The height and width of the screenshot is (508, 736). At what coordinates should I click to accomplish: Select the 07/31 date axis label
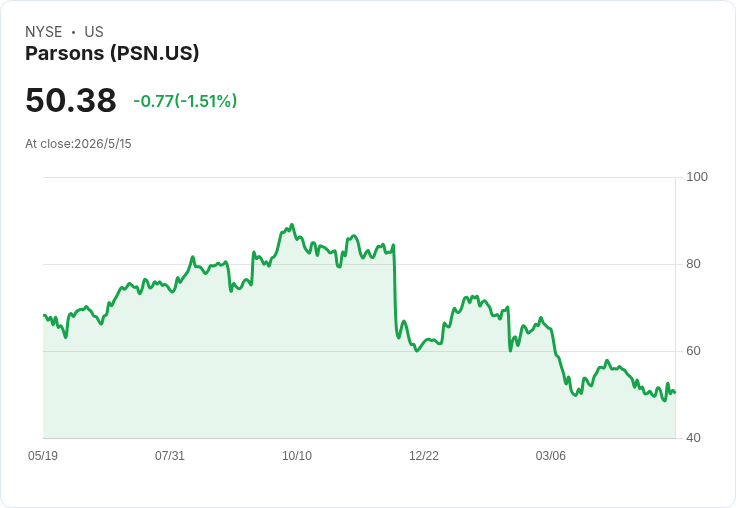(x=170, y=455)
